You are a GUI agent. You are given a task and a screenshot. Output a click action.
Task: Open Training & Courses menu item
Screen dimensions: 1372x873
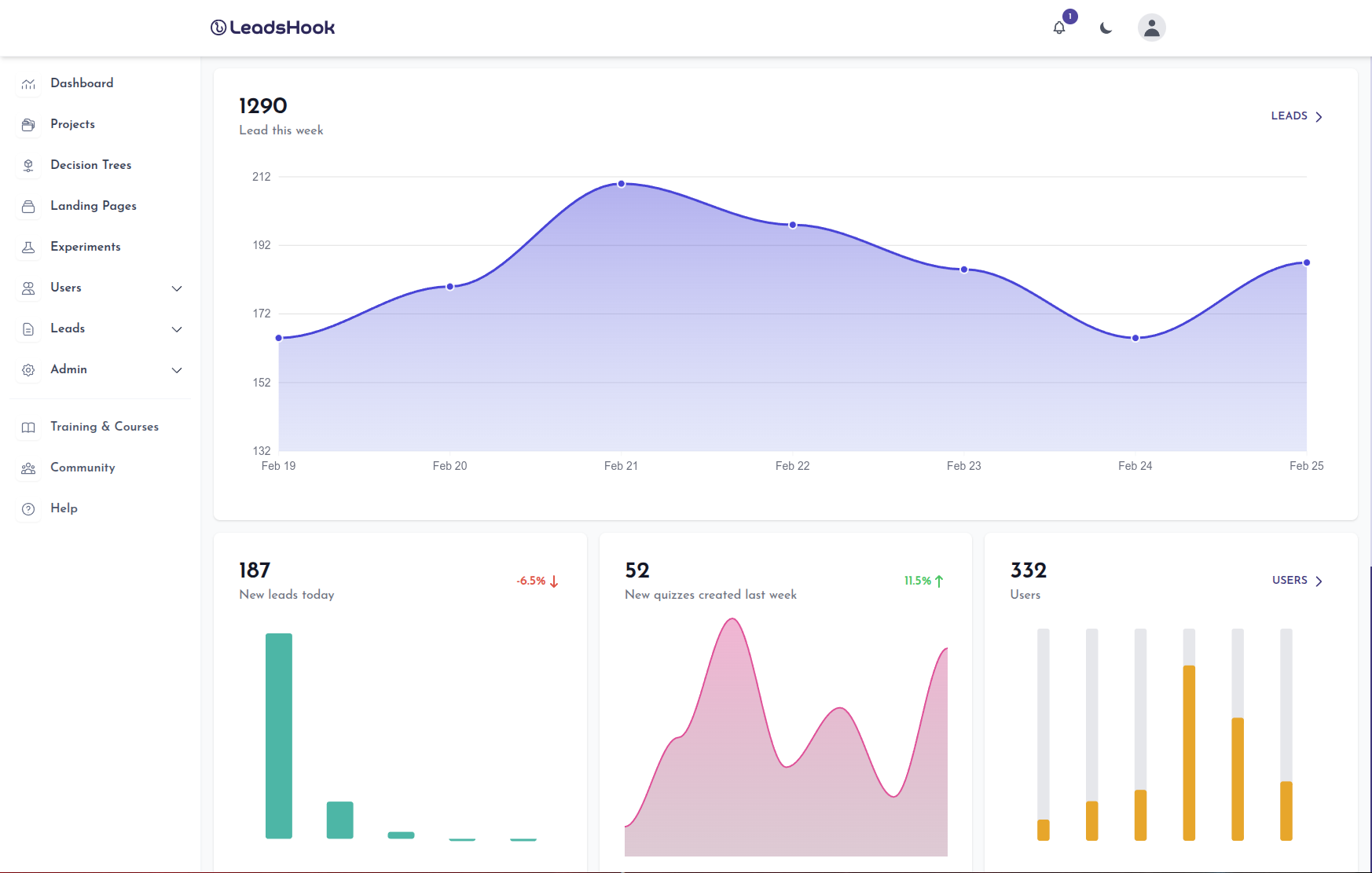click(x=105, y=427)
